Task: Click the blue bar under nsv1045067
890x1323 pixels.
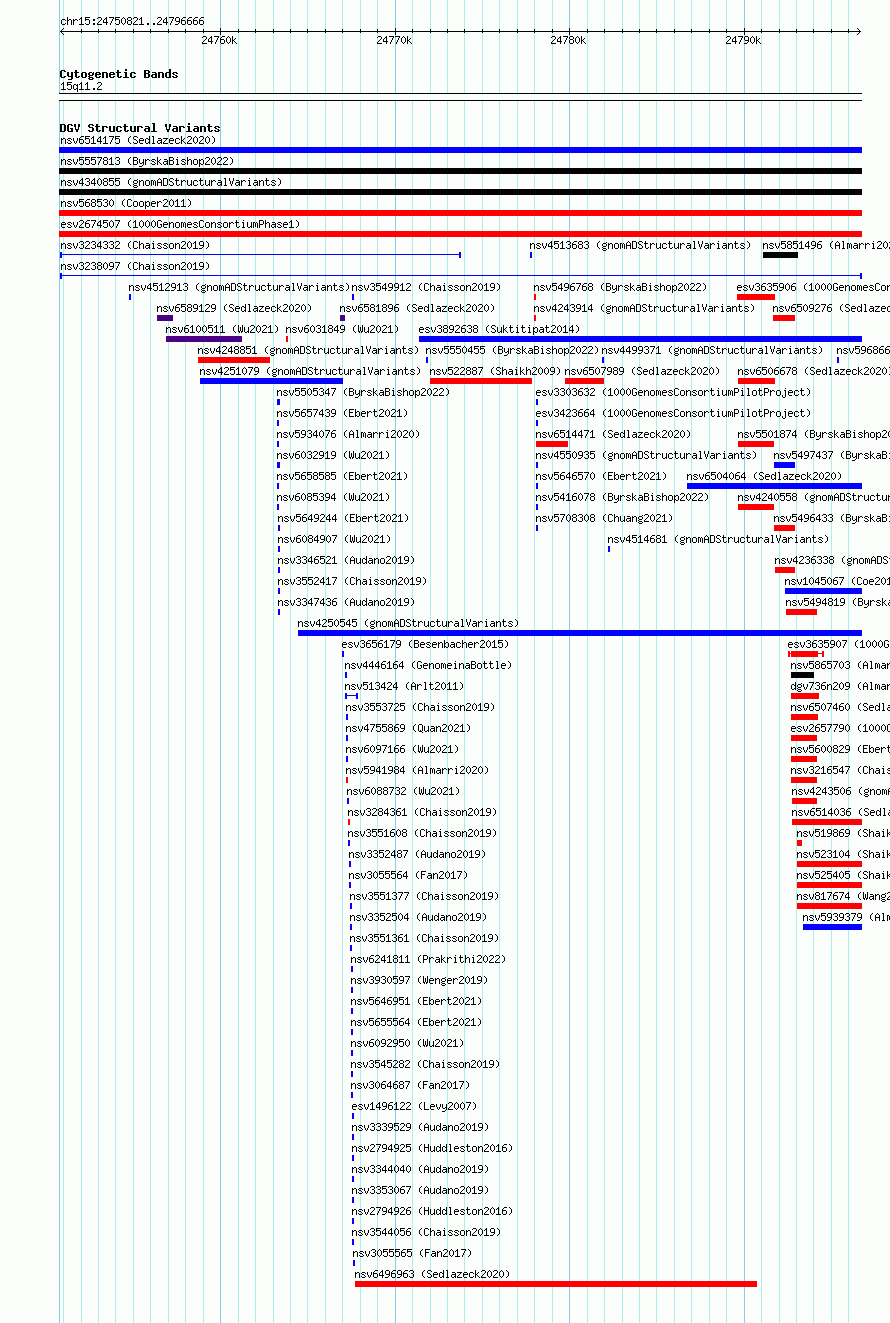Action: coord(823,591)
